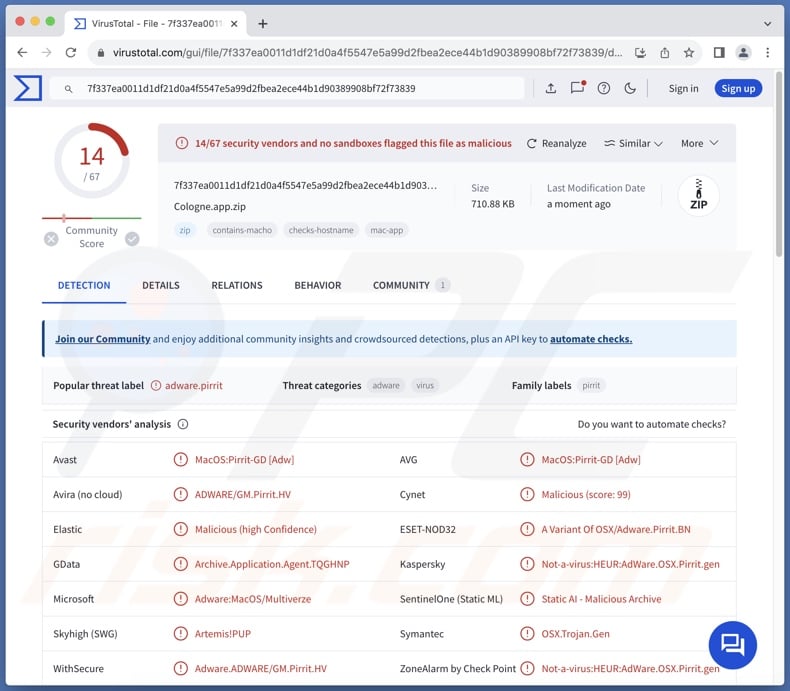This screenshot has width=790, height=691.
Task: Click the contains-macho tag
Action: tap(242, 230)
